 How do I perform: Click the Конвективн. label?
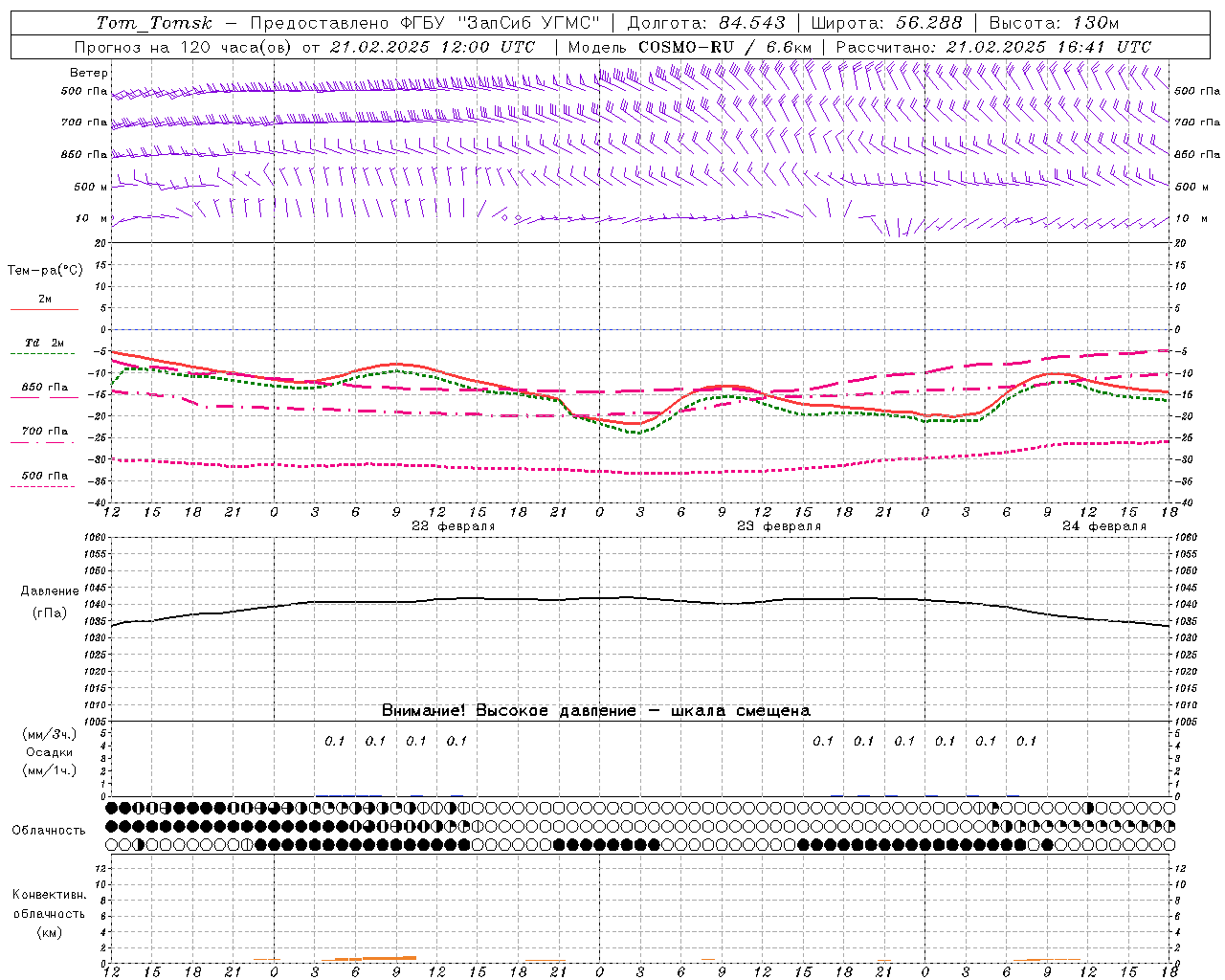[50, 895]
